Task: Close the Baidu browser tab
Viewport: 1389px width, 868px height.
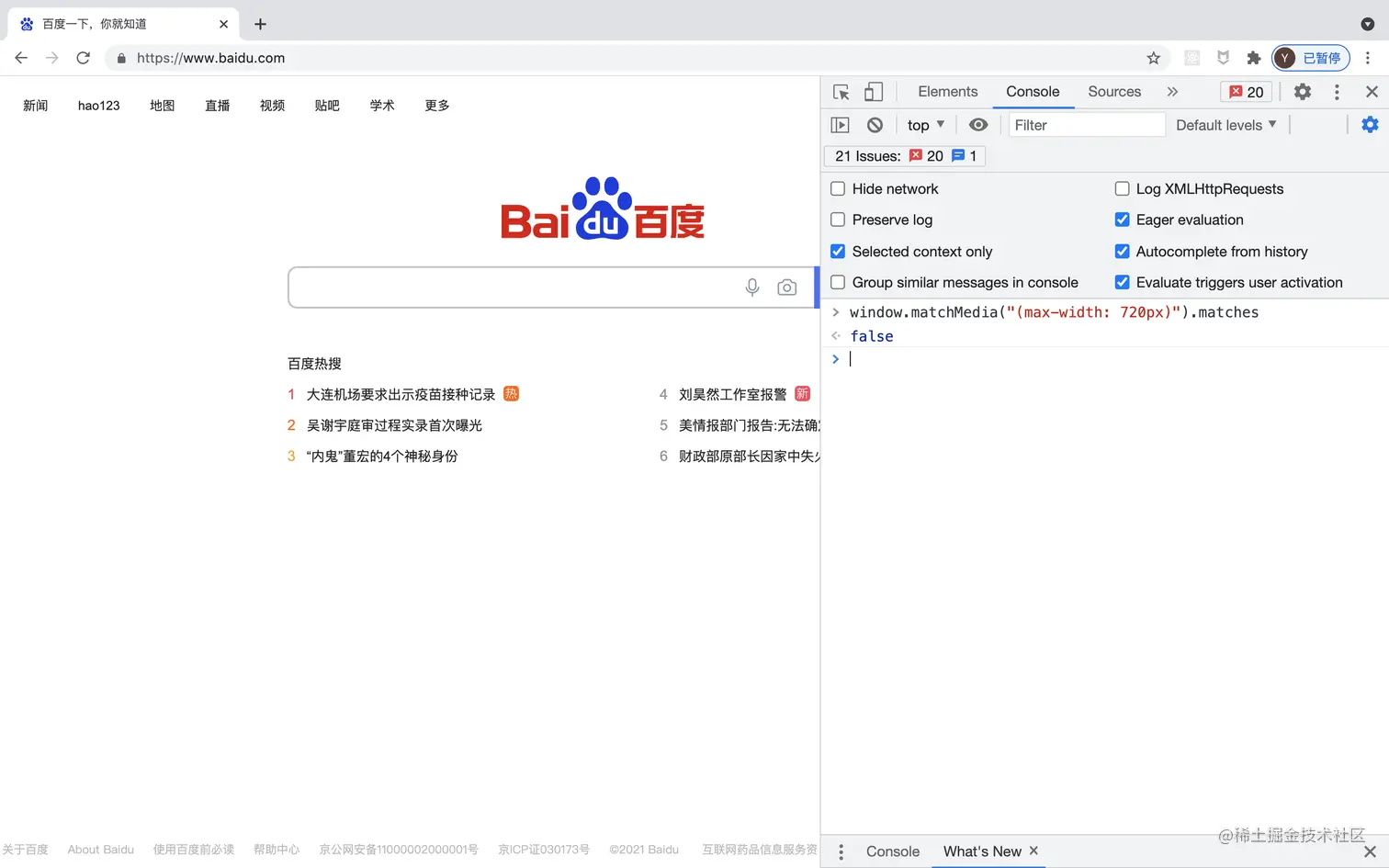Action: tap(223, 24)
